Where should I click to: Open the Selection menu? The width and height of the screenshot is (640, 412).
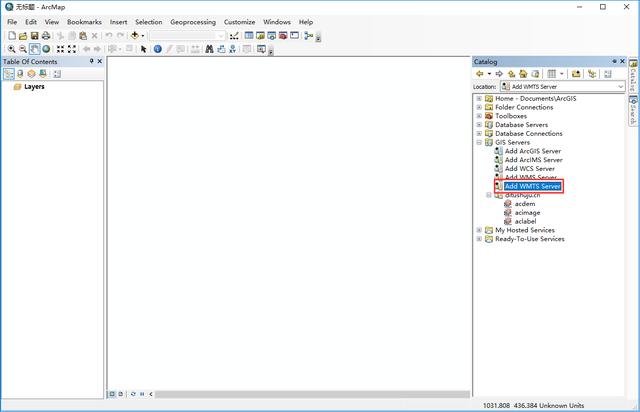[149, 22]
